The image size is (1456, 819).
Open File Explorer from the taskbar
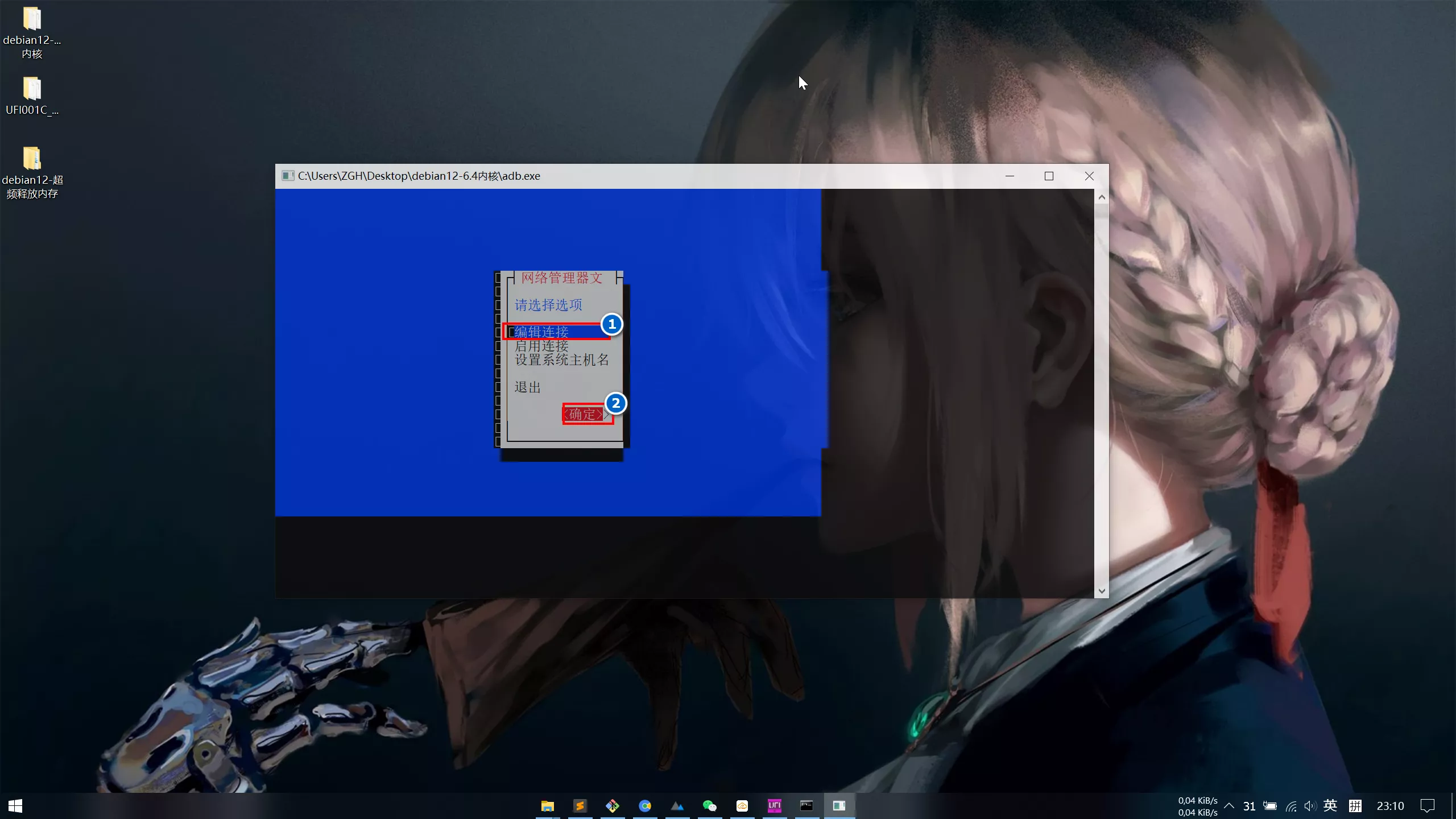547,806
